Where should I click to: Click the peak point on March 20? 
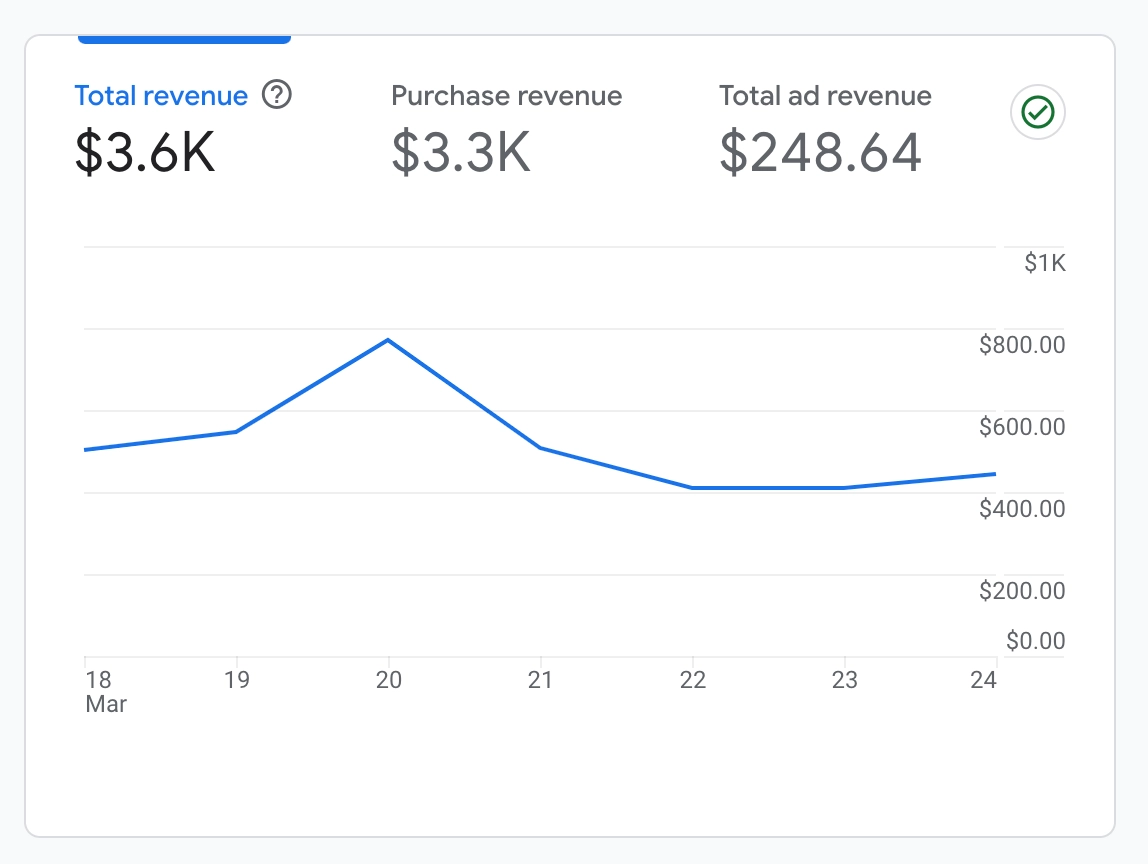pos(388,340)
